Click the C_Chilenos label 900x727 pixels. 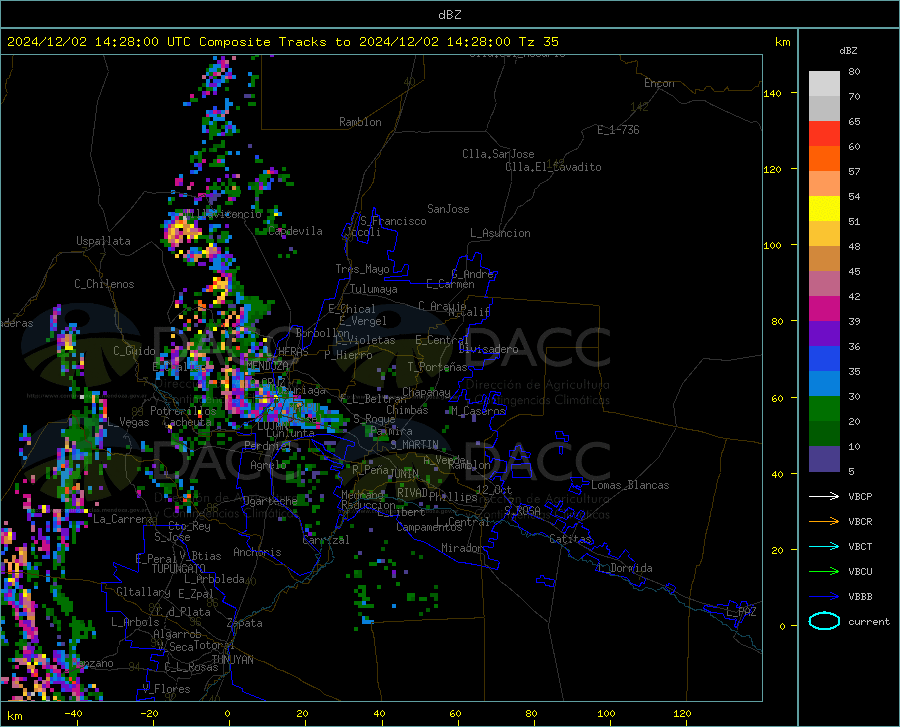point(104,284)
